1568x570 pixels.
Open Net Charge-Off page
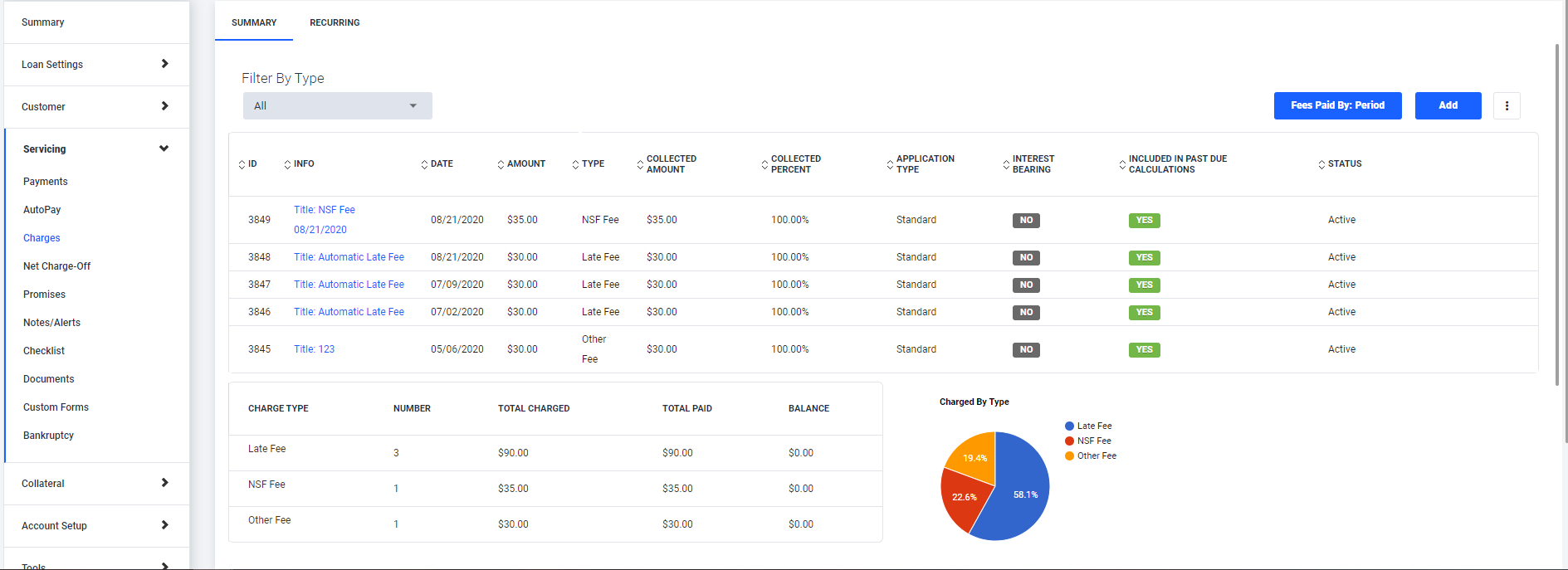pos(57,266)
